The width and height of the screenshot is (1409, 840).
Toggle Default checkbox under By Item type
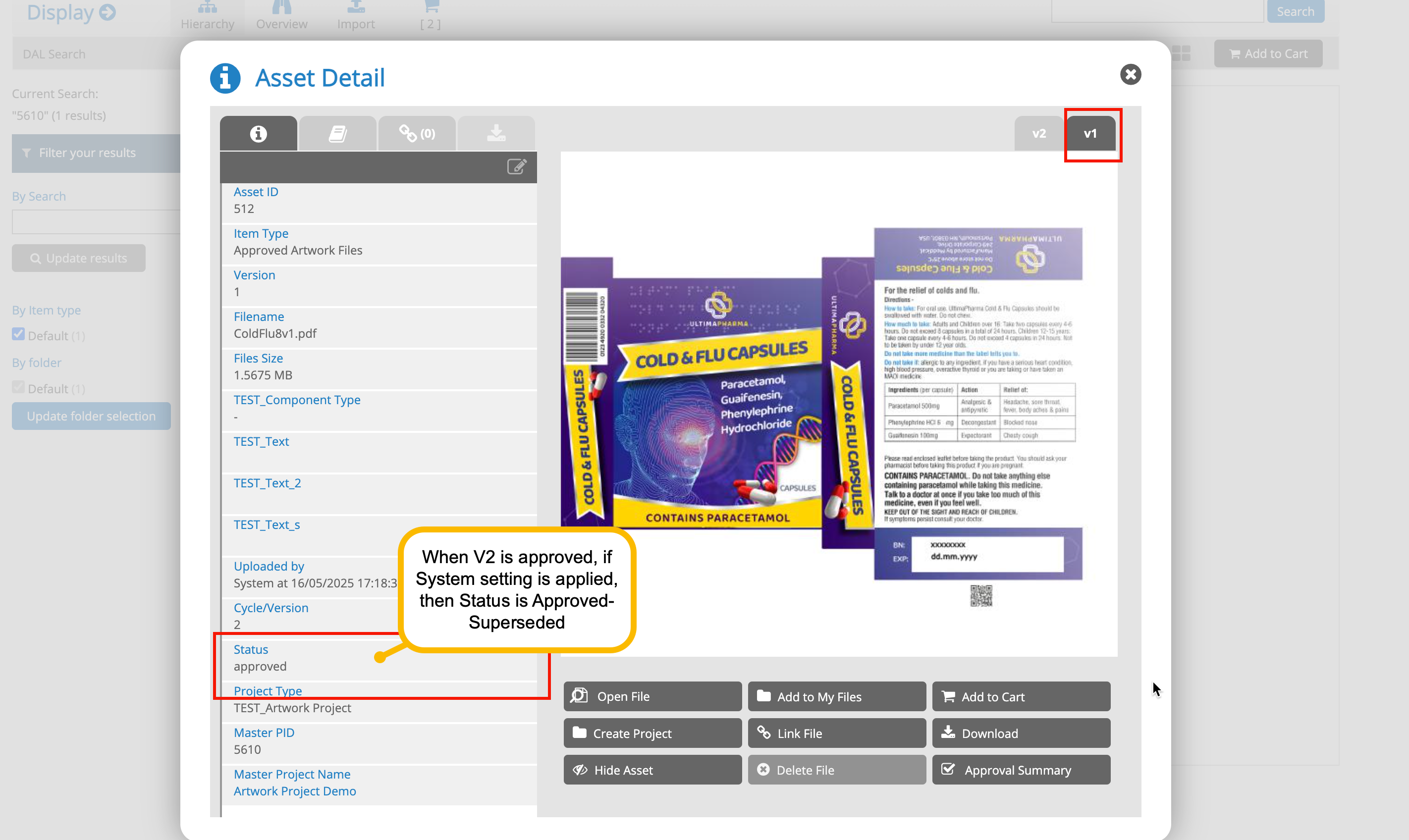tap(19, 334)
